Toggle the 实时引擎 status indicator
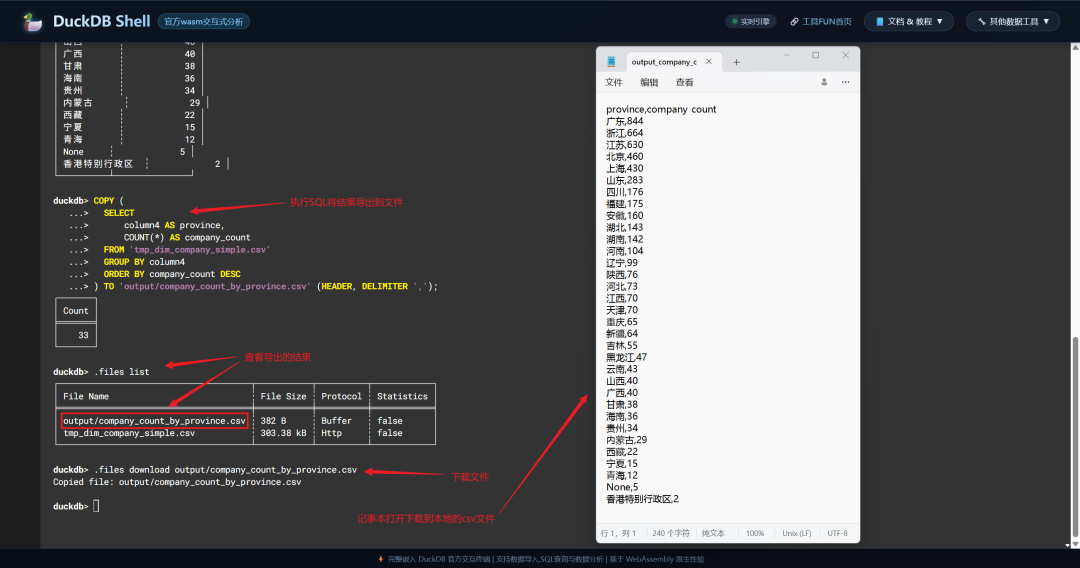Image resolution: width=1080 pixels, height=568 pixels. [749, 21]
